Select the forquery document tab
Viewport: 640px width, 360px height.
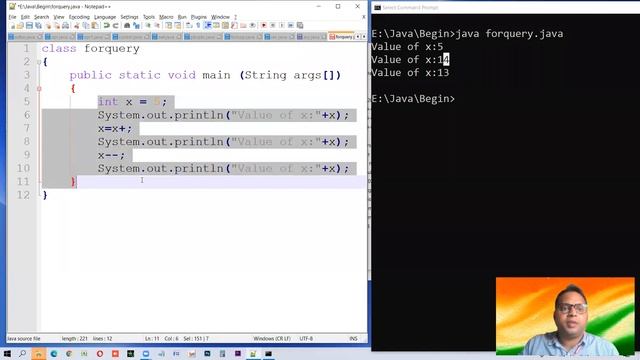341,37
